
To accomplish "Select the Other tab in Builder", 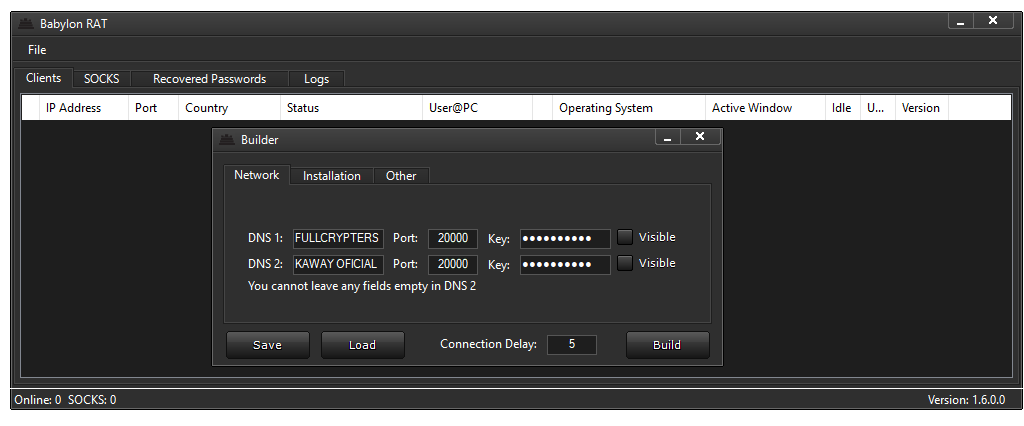I will pos(401,176).
